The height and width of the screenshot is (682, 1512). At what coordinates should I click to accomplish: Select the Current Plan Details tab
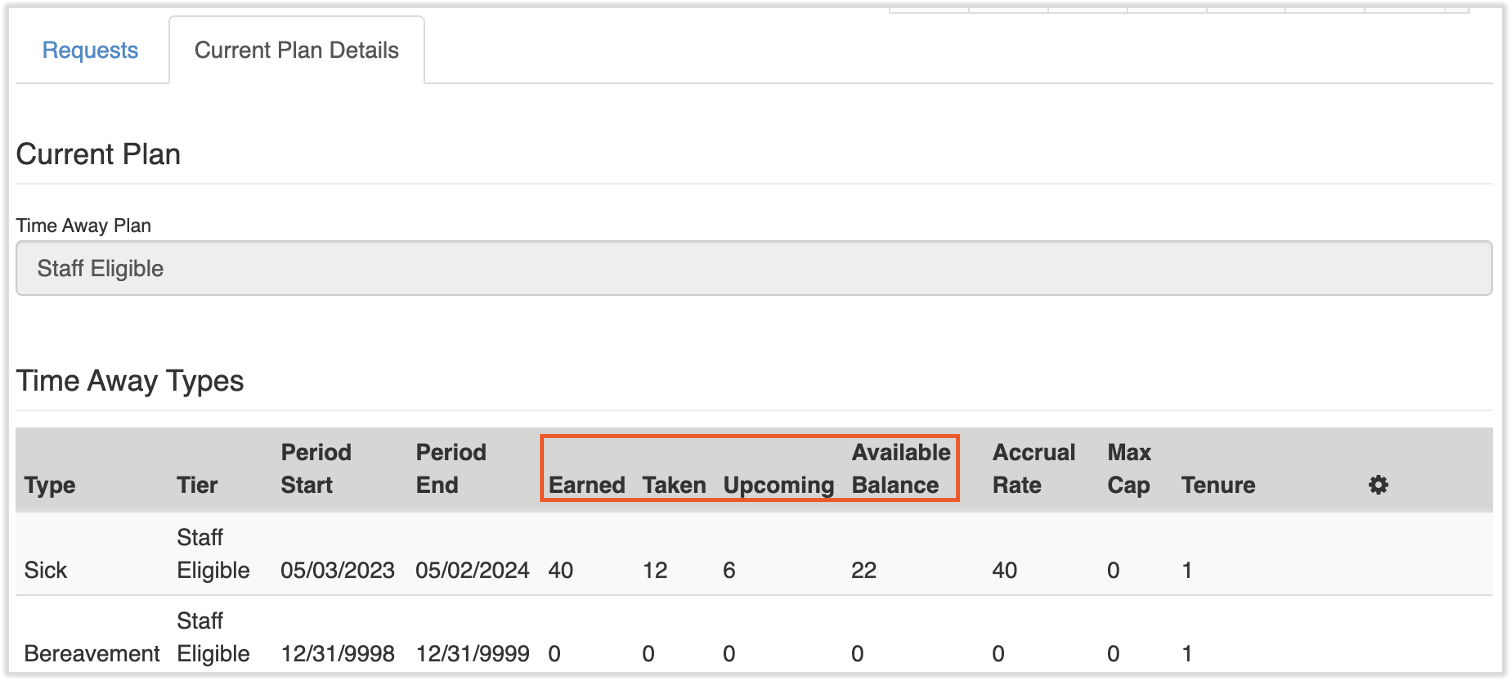(x=296, y=51)
